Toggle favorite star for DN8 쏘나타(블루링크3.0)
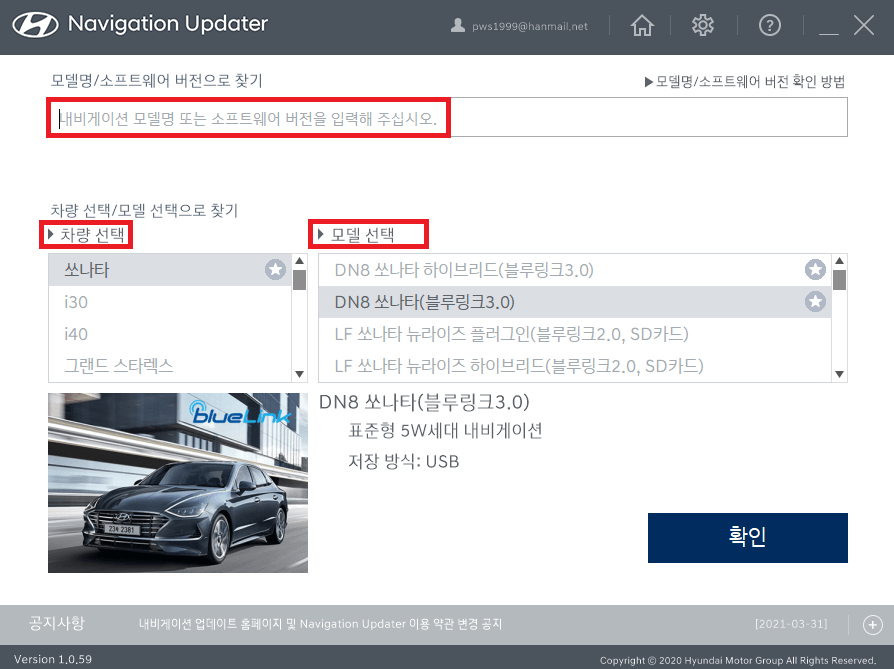 tap(815, 301)
